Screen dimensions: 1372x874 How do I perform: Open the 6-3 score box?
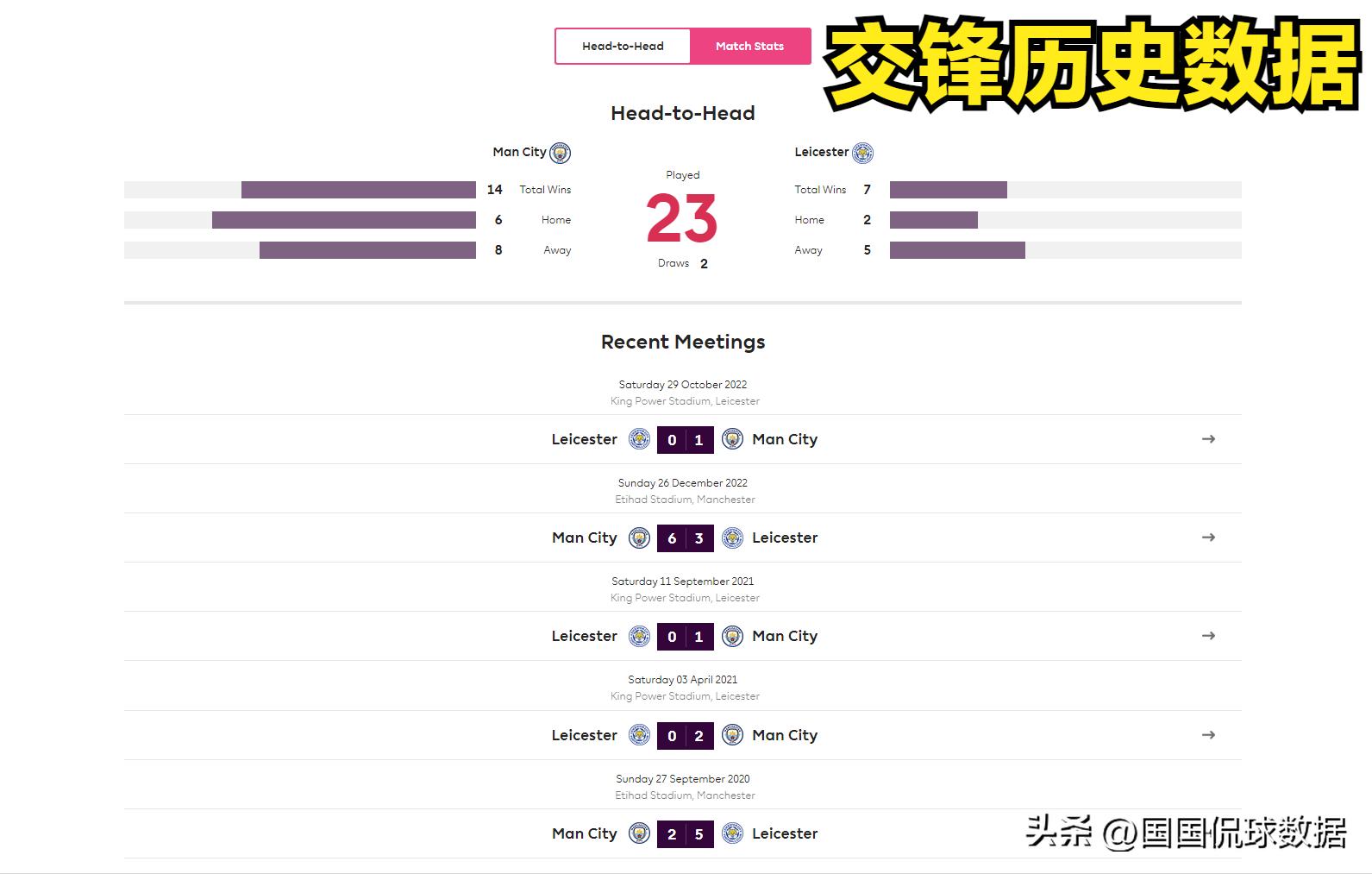685,538
